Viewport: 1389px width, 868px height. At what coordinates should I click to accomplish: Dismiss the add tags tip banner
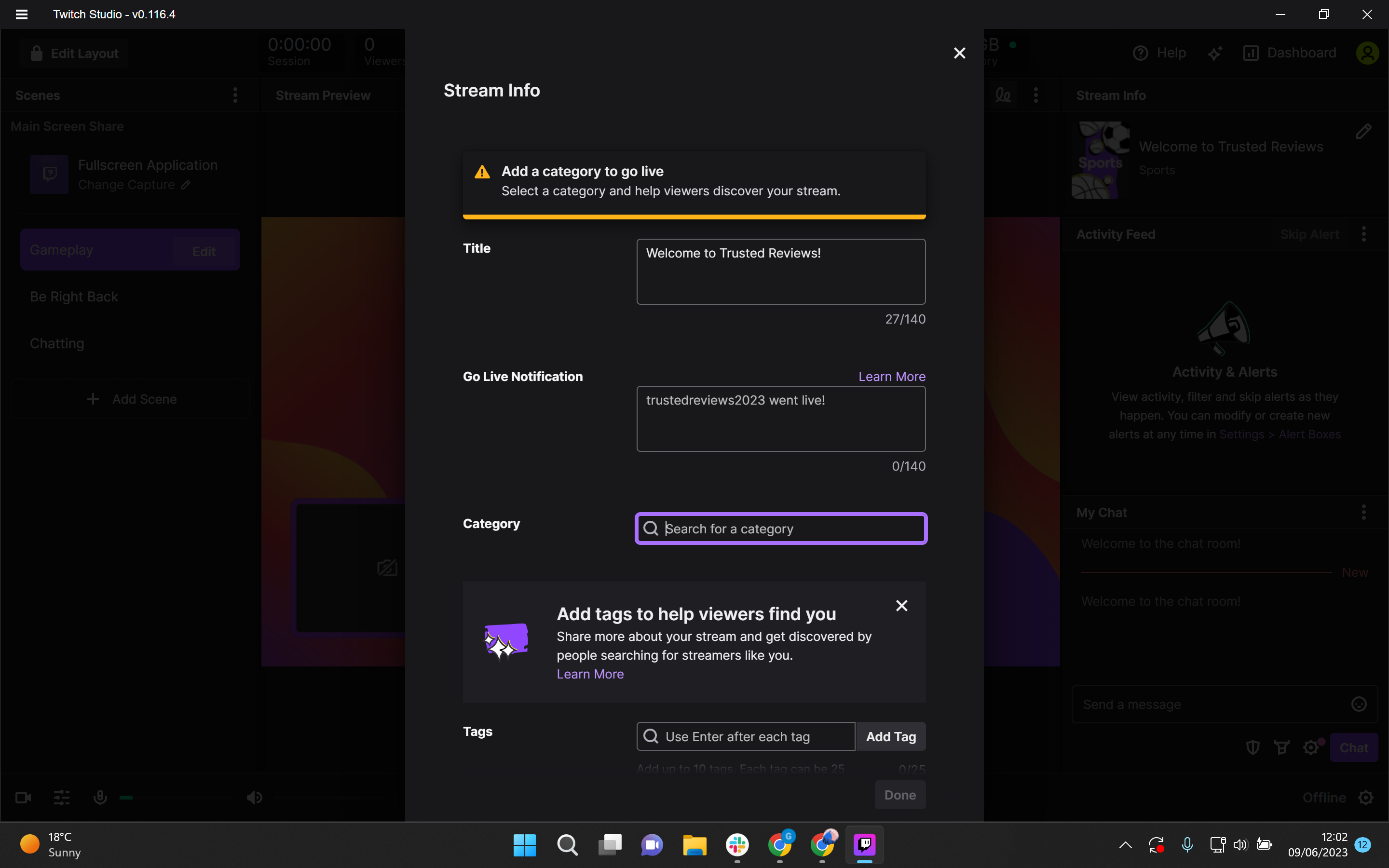click(x=901, y=606)
